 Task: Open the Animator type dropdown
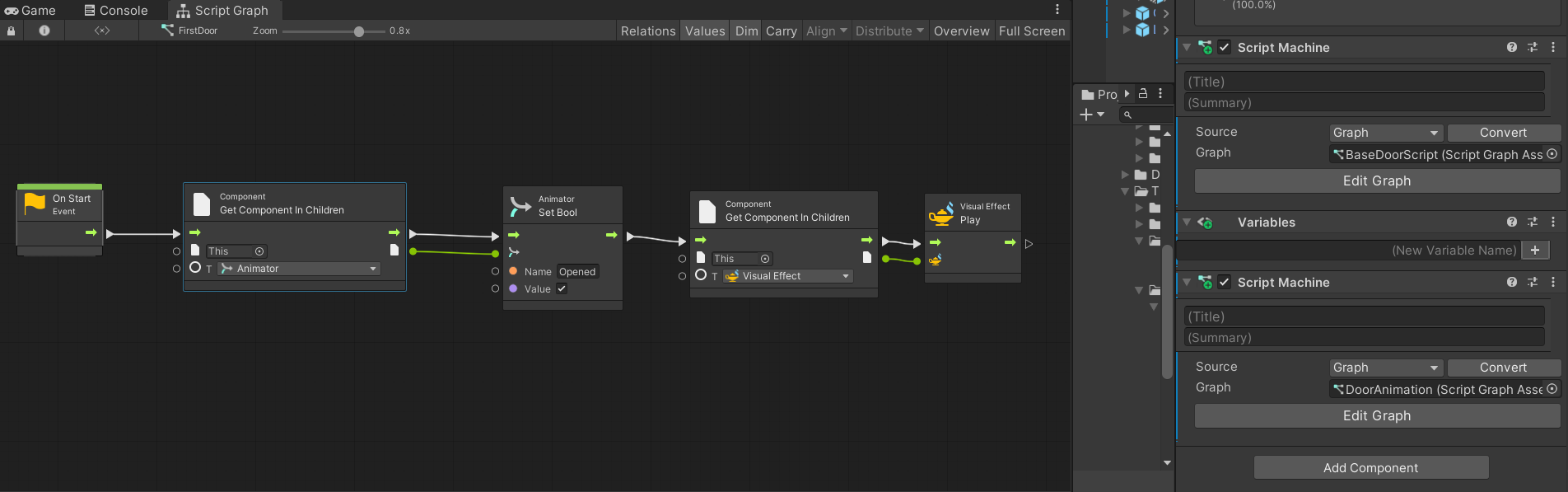click(x=299, y=269)
